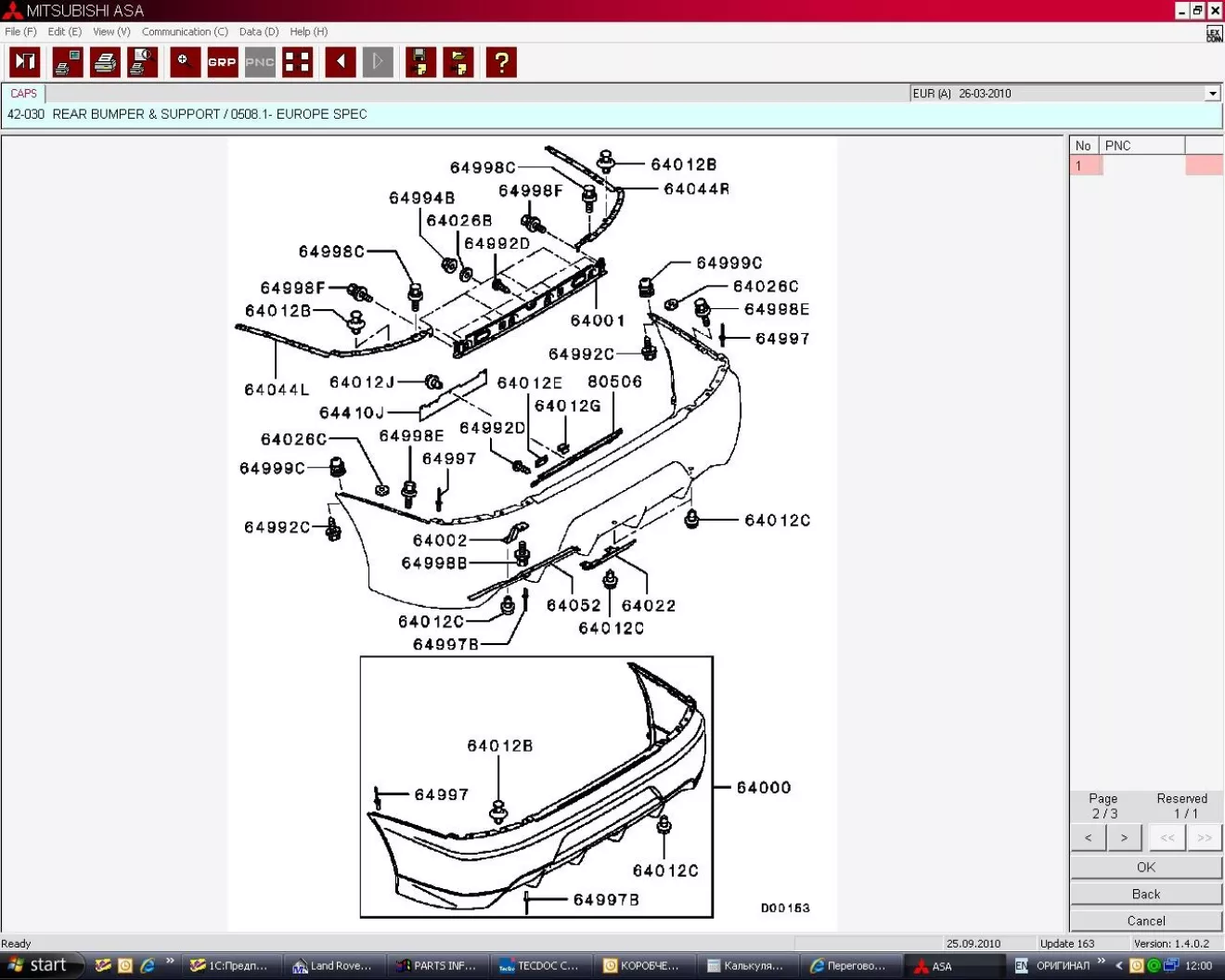
Task: Open print preview from toolbar
Action: point(142,62)
